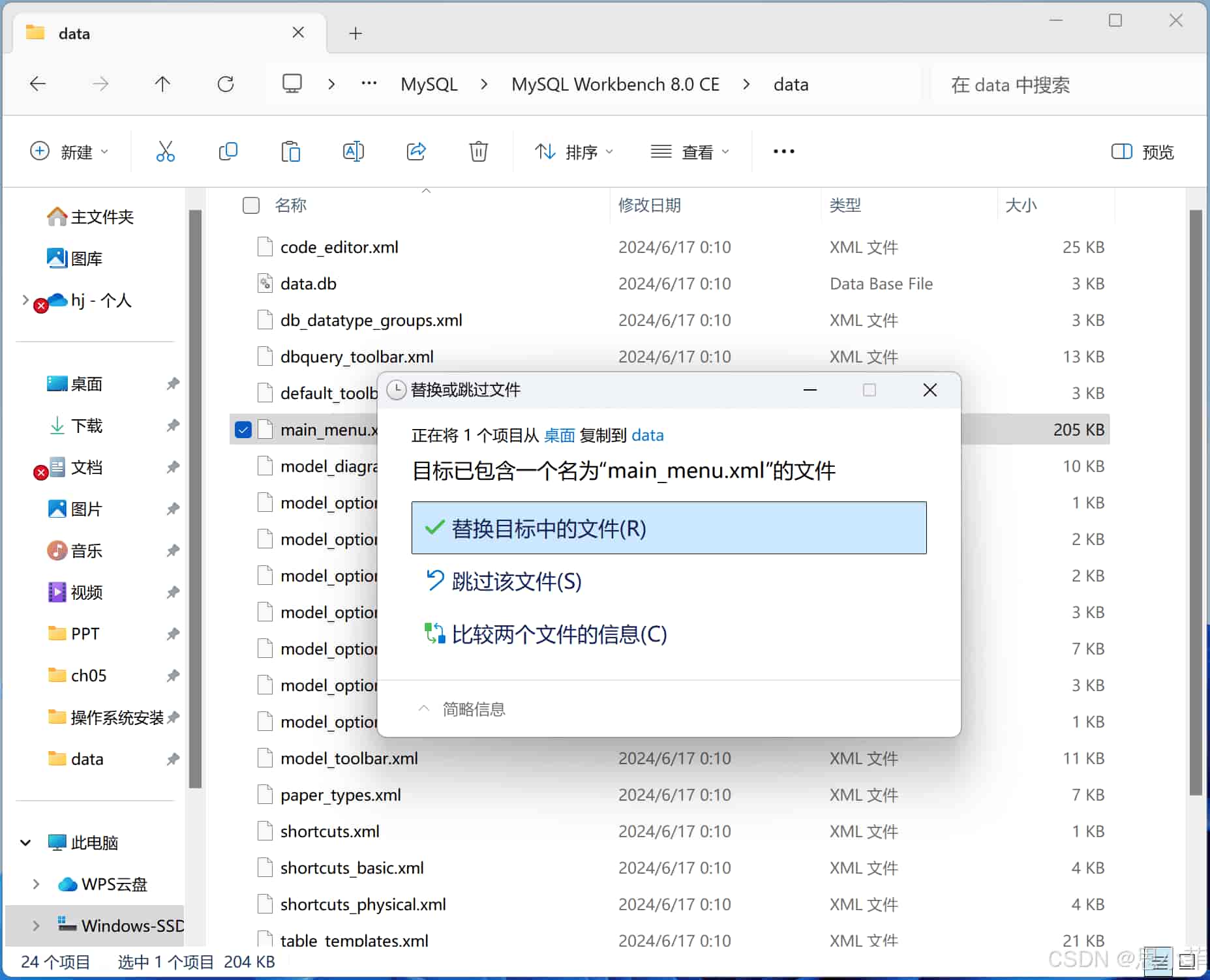Screen dimensions: 1210x980
Task: Click MySQL Workbench 8.0 CE breadcrumb
Action: click(x=615, y=84)
